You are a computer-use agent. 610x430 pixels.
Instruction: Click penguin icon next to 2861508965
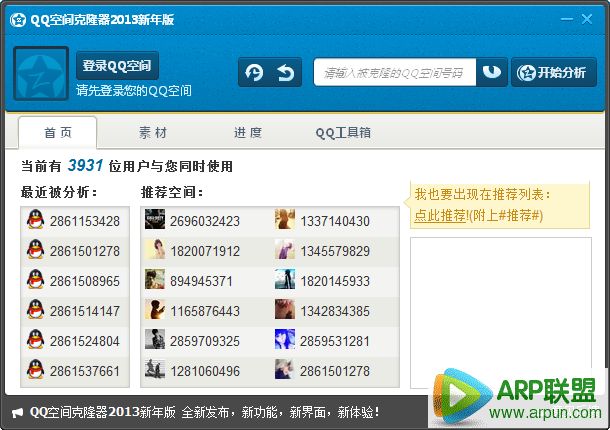pyautogui.click(x=35, y=279)
